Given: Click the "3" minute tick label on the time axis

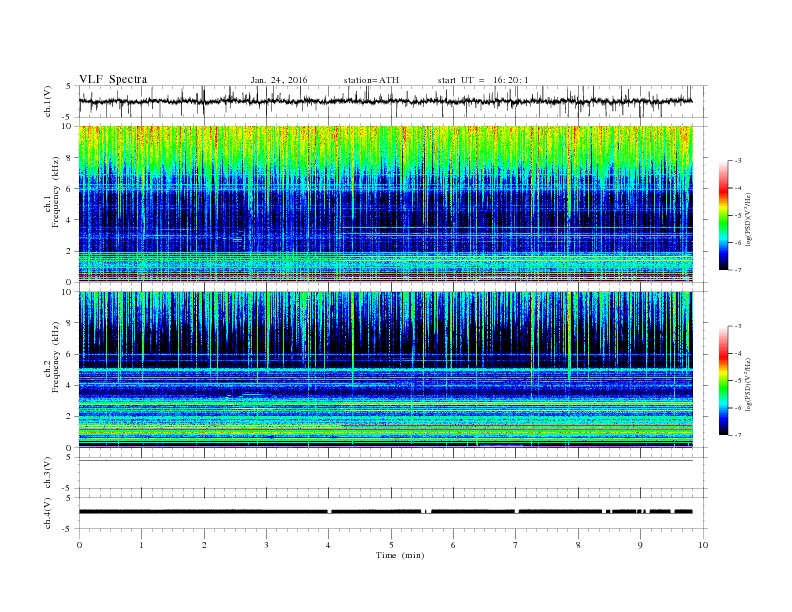Looking at the screenshot, I should pyautogui.click(x=266, y=545).
